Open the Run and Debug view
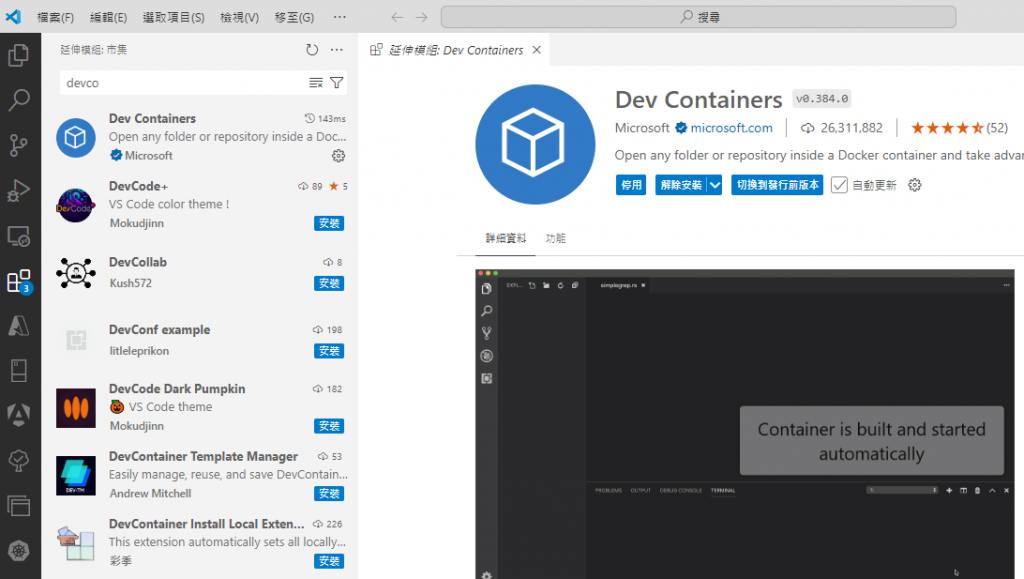The width and height of the screenshot is (1024, 579). tap(18, 191)
